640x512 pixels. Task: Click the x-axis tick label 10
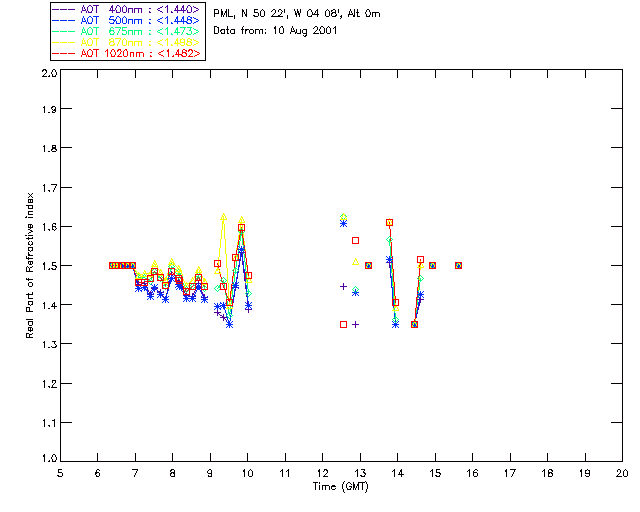tap(247, 473)
